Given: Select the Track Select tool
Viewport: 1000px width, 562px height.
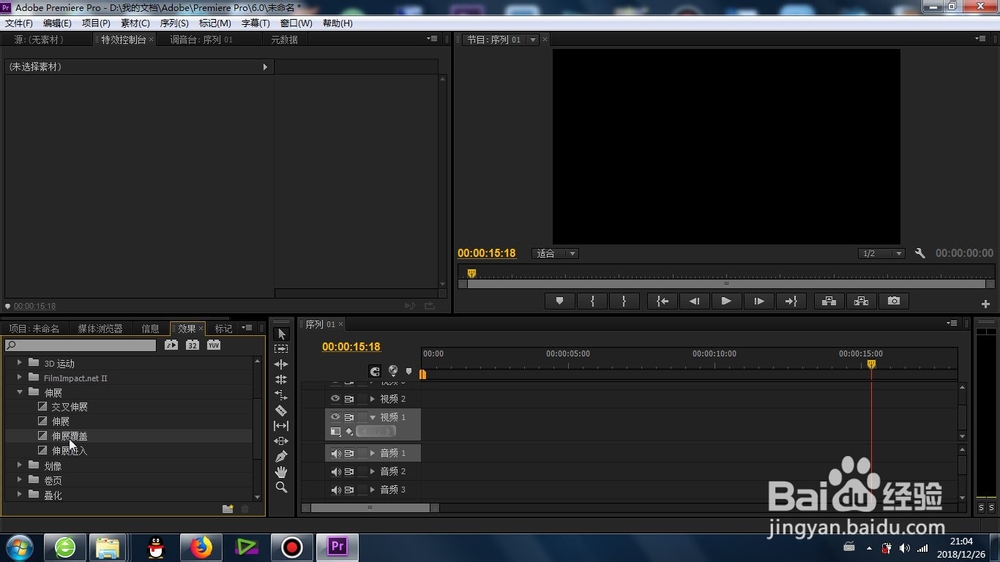Looking at the screenshot, I should pyautogui.click(x=281, y=349).
